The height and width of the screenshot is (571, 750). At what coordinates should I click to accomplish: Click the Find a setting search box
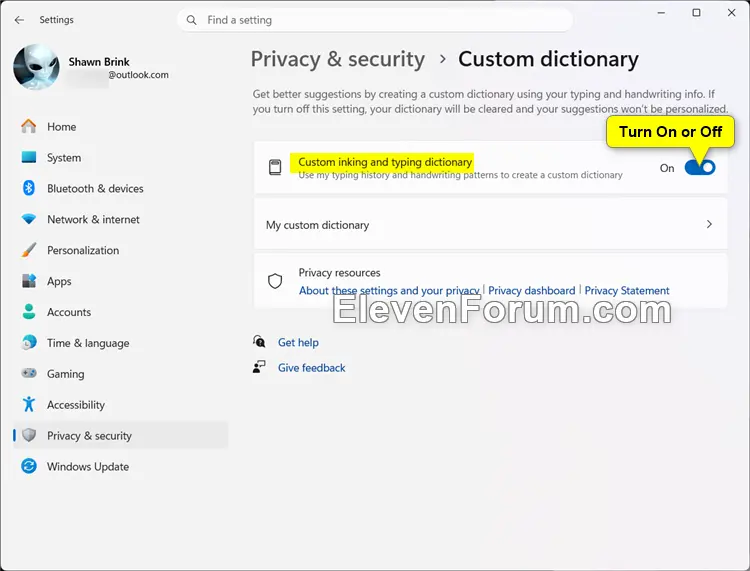[375, 20]
